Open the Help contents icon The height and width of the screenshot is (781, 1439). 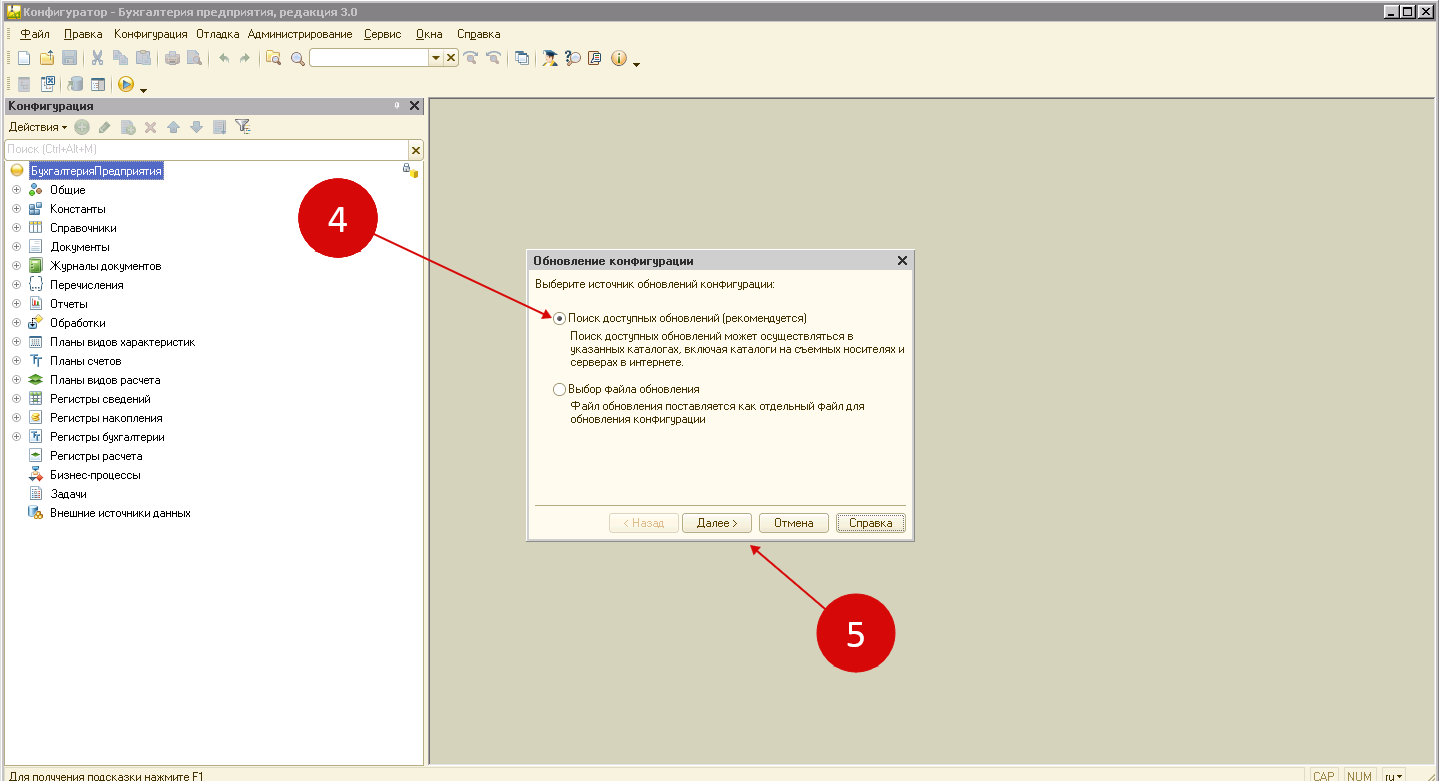click(595, 58)
